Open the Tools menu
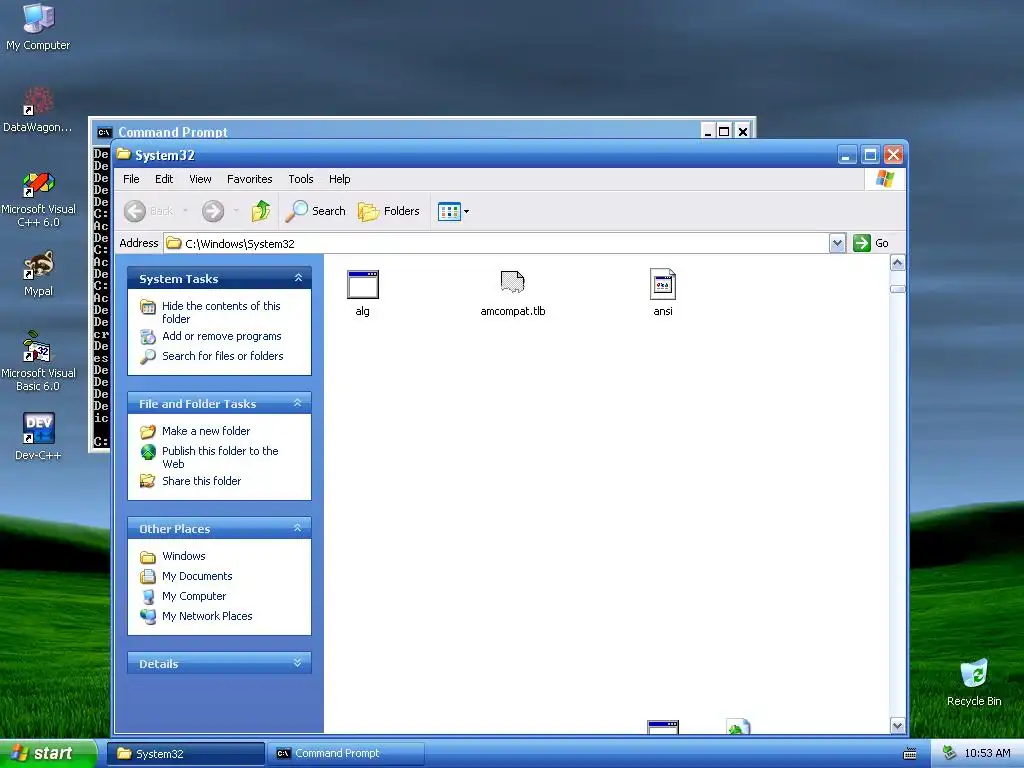The width and height of the screenshot is (1024, 768). [x=300, y=179]
